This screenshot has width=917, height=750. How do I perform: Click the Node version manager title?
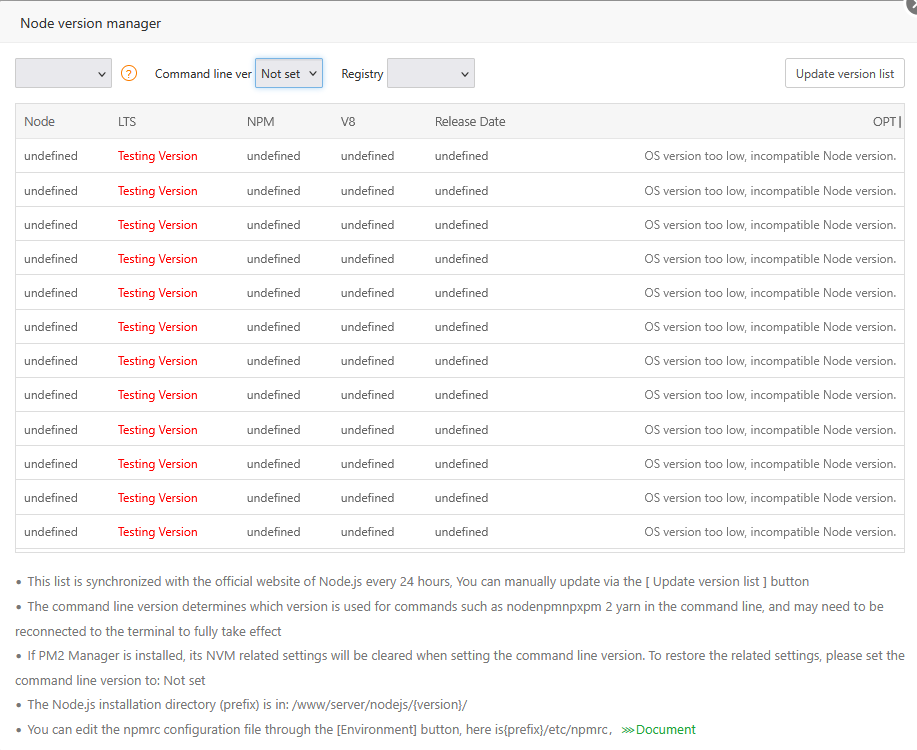90,23
